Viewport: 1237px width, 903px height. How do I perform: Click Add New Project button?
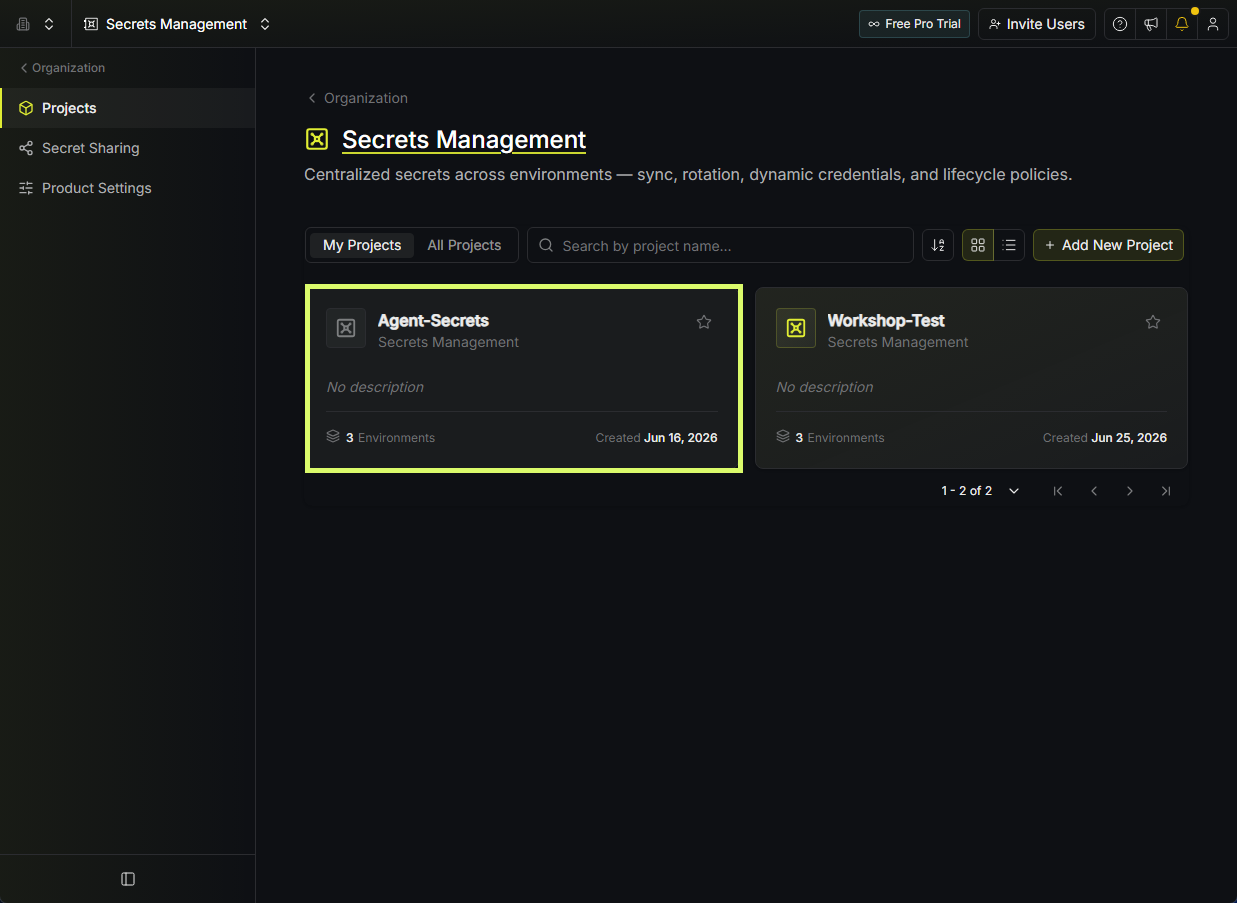pos(1108,245)
